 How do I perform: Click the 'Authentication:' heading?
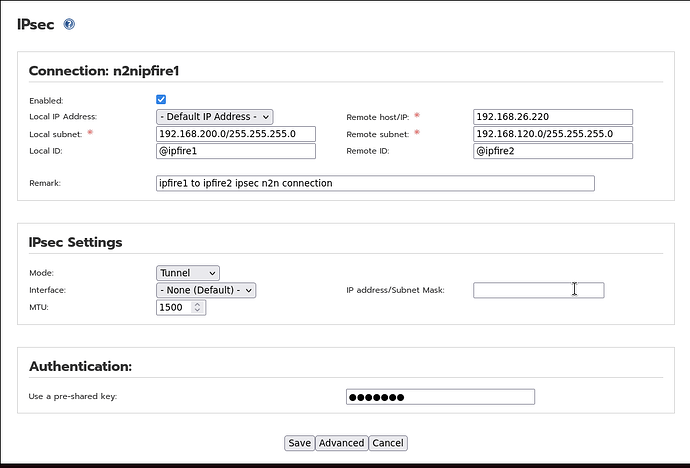tap(81, 366)
